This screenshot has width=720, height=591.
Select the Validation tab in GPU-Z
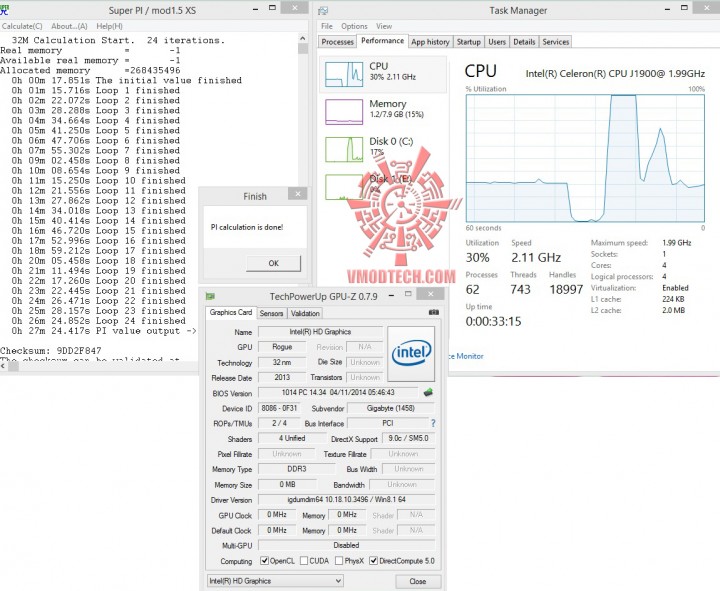tap(305, 313)
